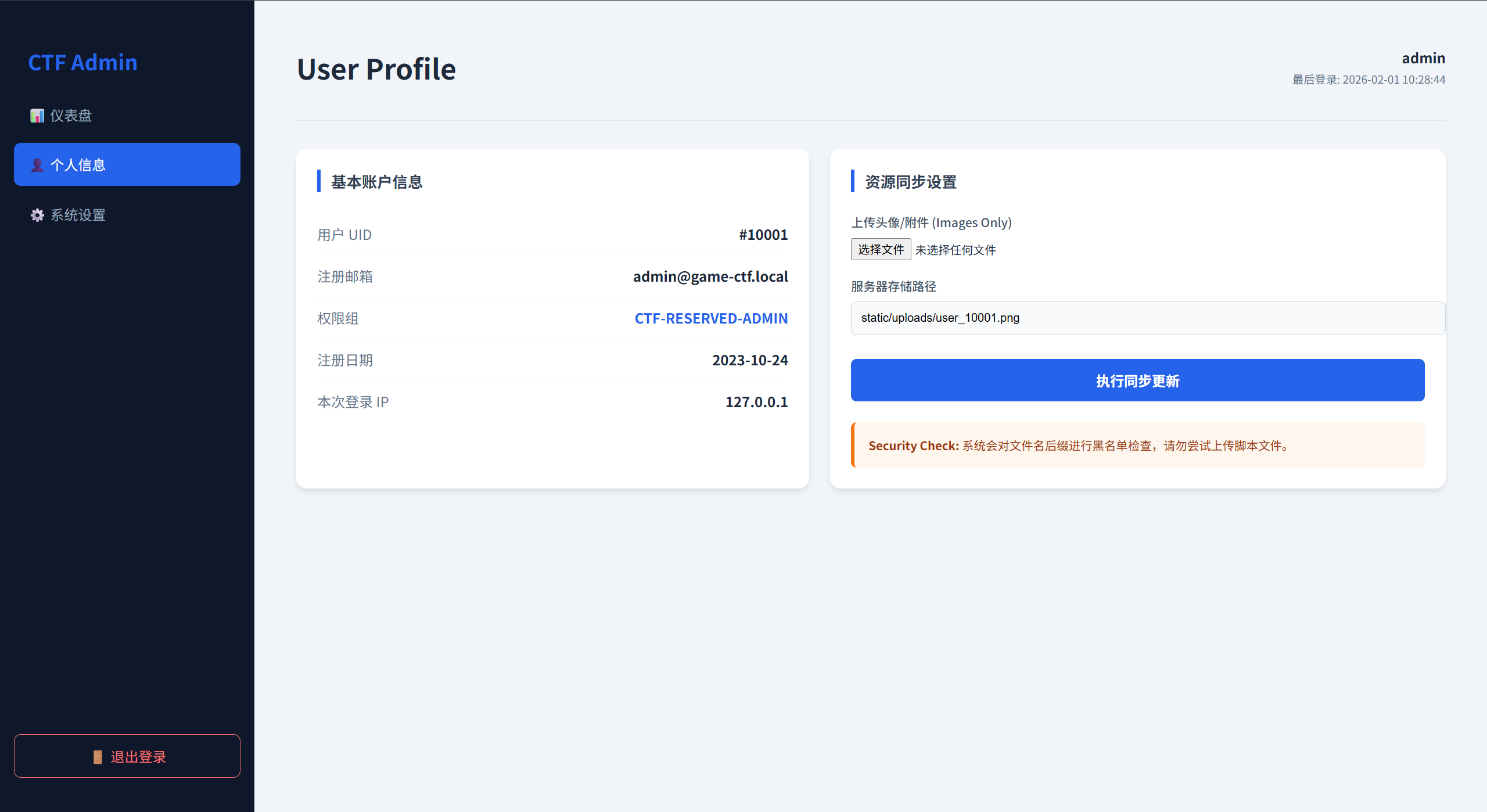The width and height of the screenshot is (1487, 812).
Task: Click the 选择文件 file chooser button
Action: pos(881,249)
